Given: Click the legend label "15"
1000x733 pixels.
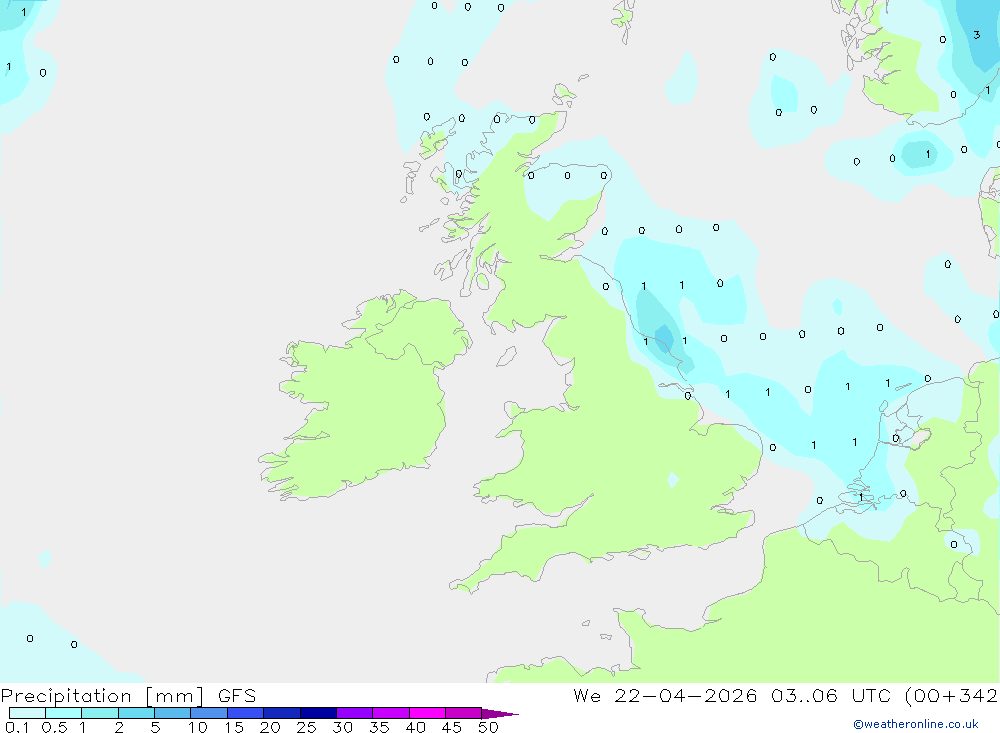Looking at the screenshot, I should tap(234, 727).
